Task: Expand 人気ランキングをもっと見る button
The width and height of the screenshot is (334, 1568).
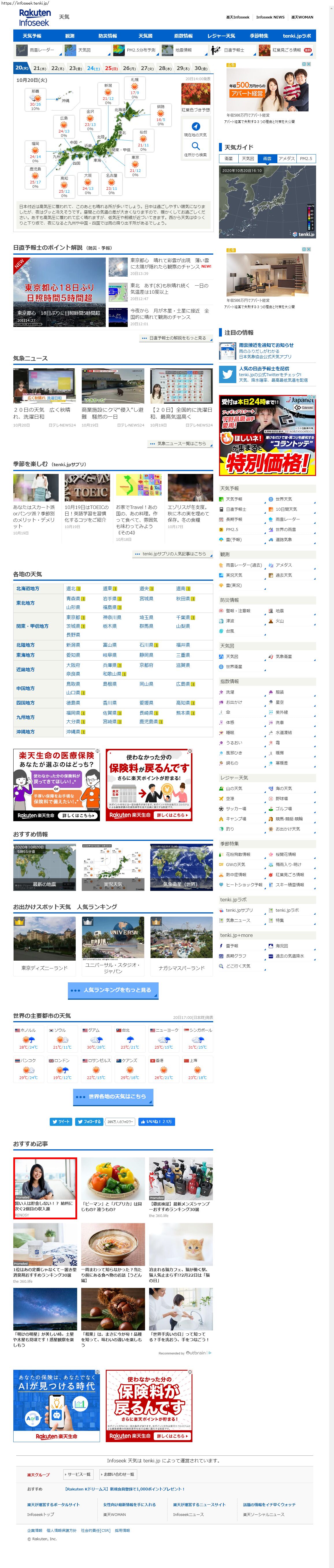Action: [113, 990]
